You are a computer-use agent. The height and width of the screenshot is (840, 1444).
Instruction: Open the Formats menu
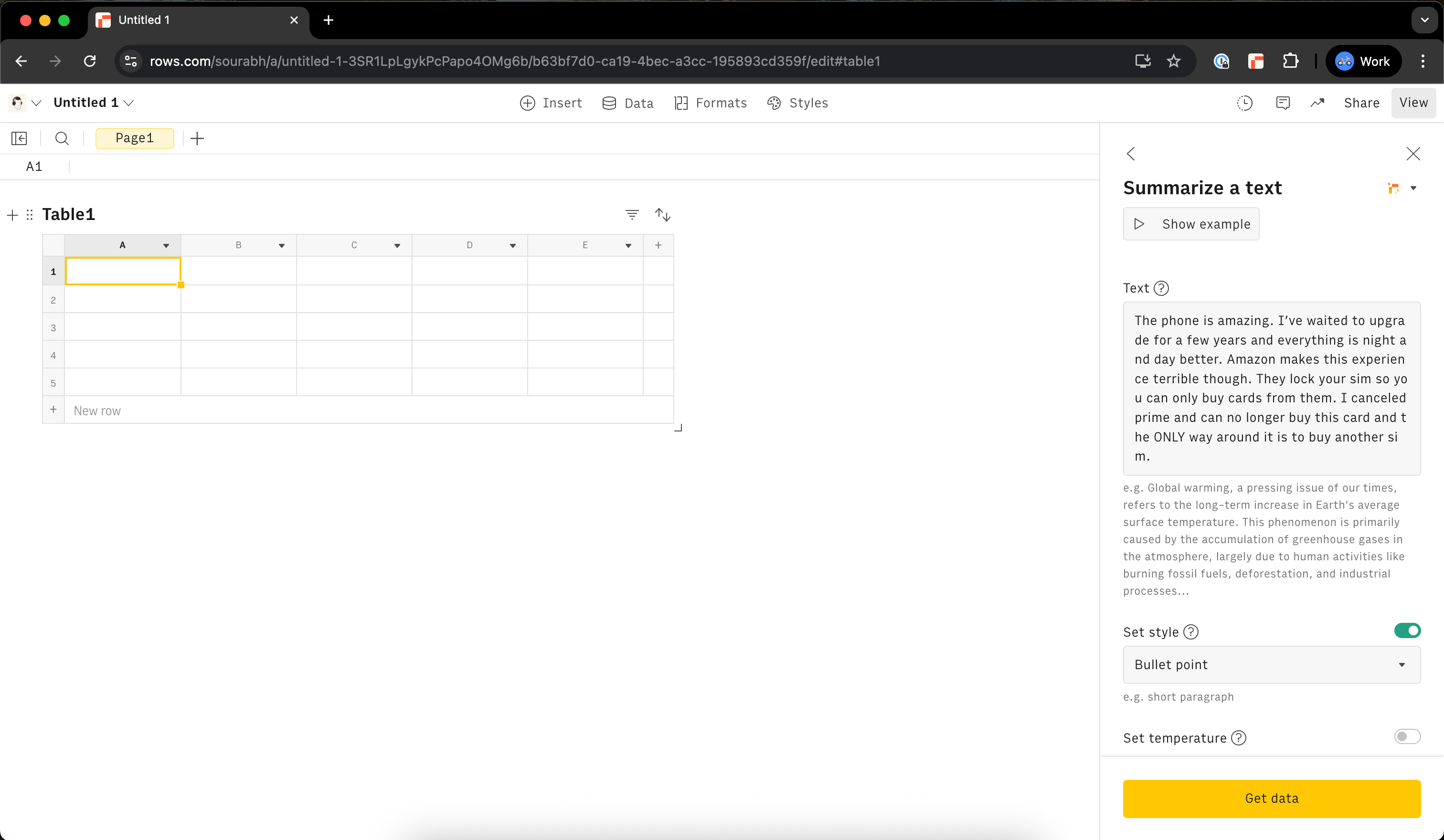point(711,103)
